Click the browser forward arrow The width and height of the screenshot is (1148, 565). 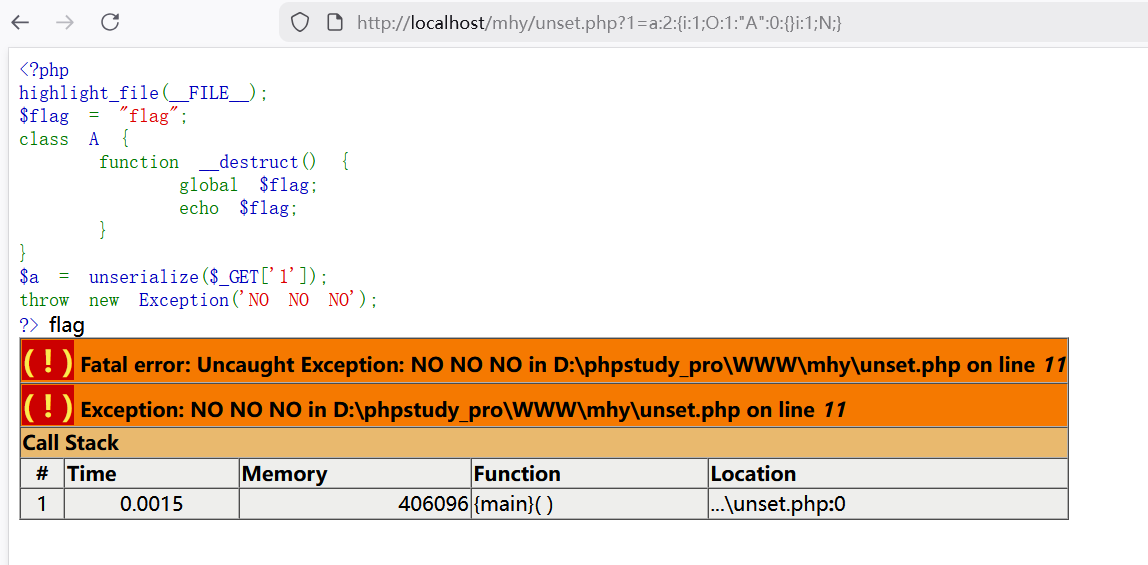pos(65,22)
